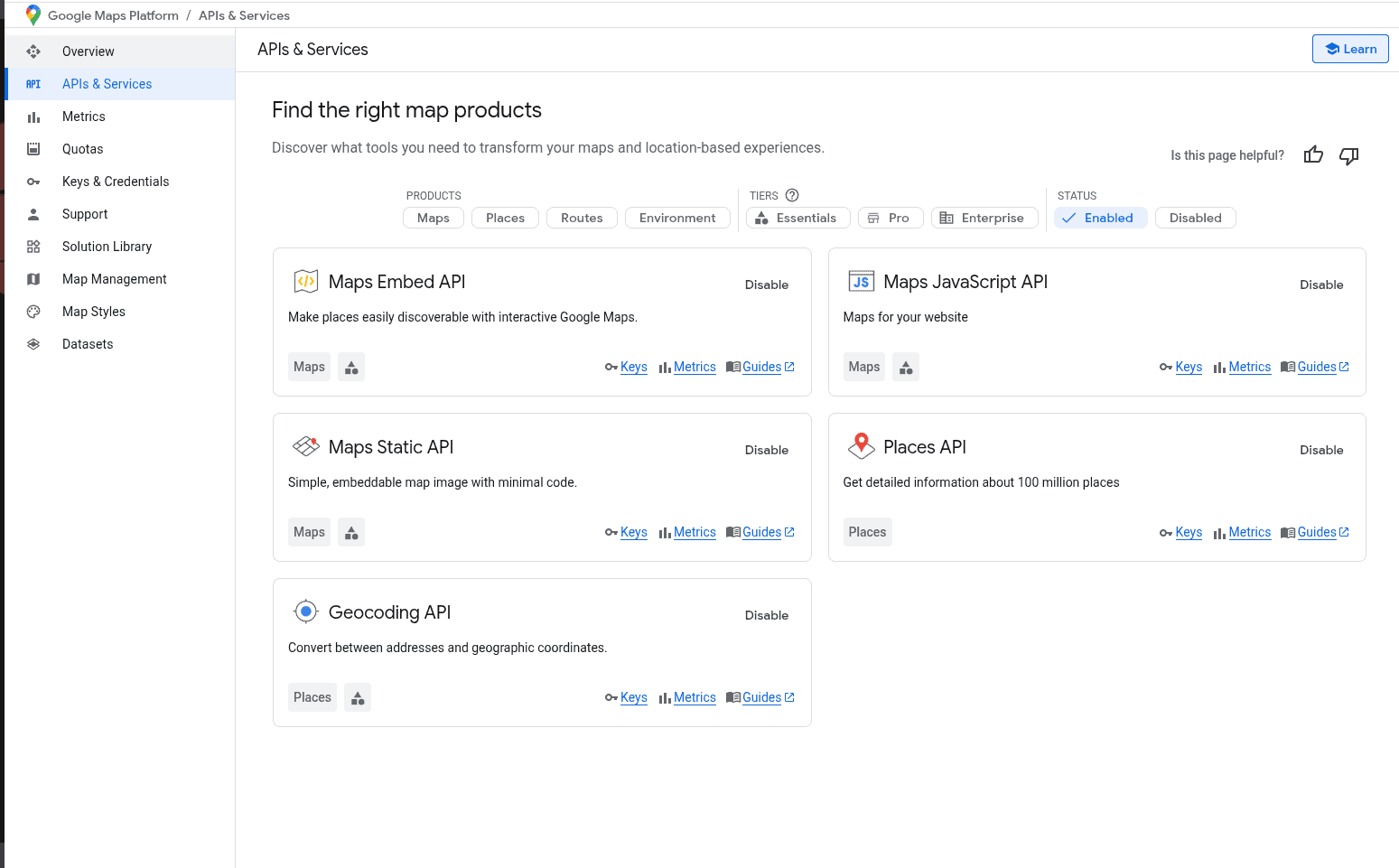The height and width of the screenshot is (868, 1399).
Task: Open Map Management via the map icon
Action: 33,279
